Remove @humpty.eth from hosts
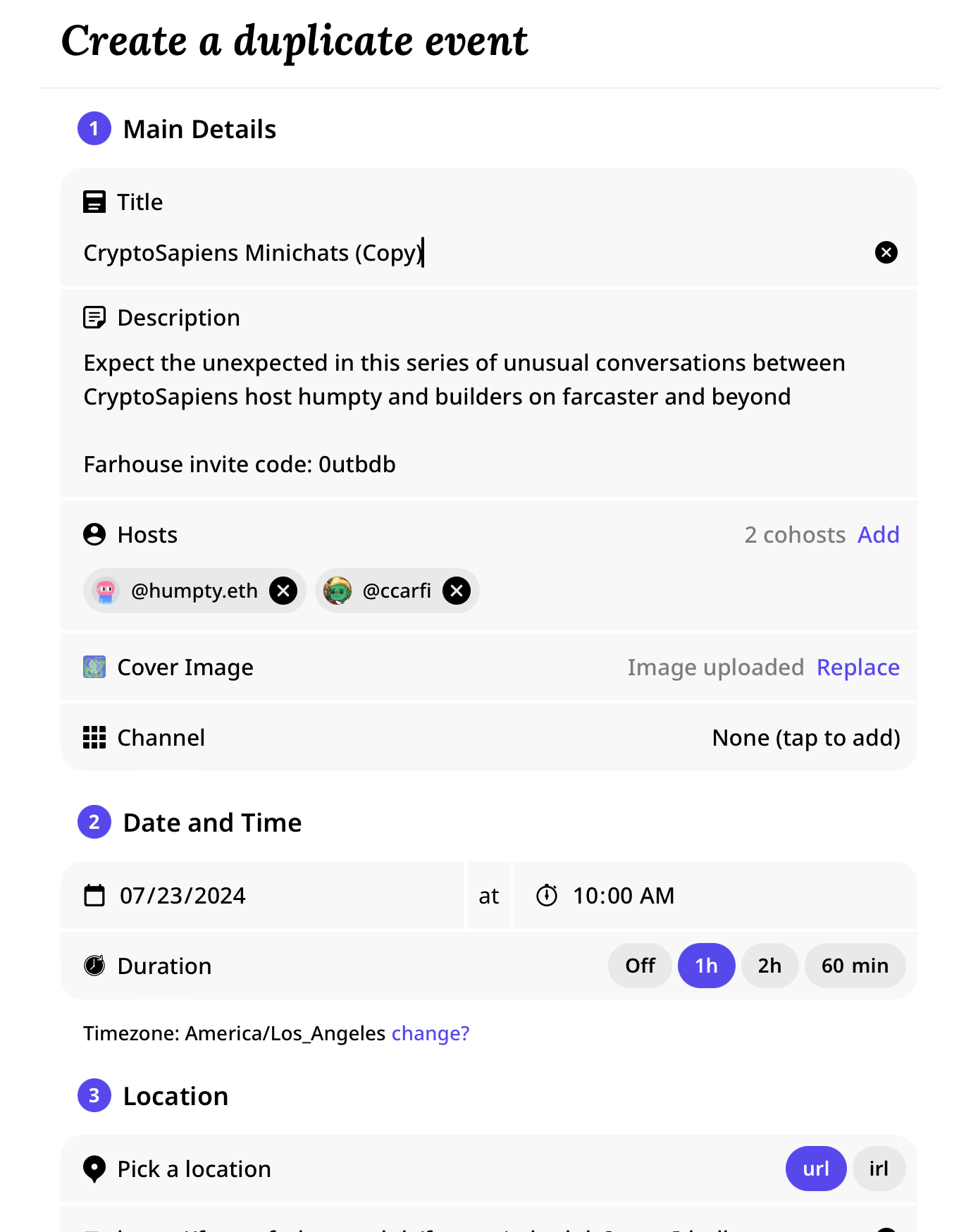The width and height of the screenshot is (978, 1232). pos(283,591)
